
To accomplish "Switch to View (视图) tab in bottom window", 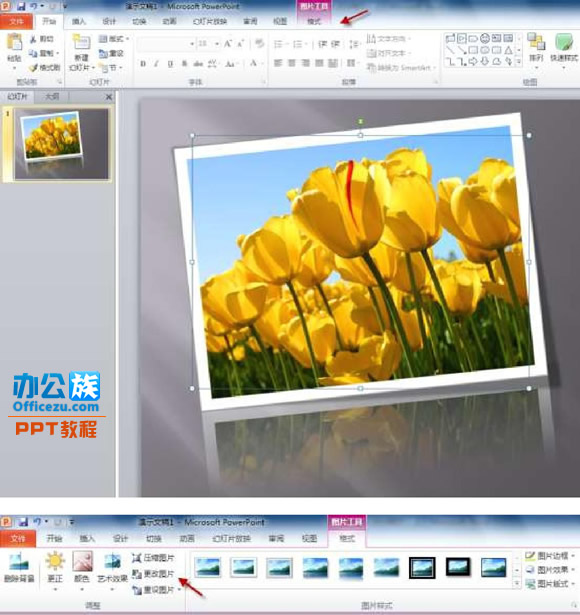I will [x=309, y=538].
